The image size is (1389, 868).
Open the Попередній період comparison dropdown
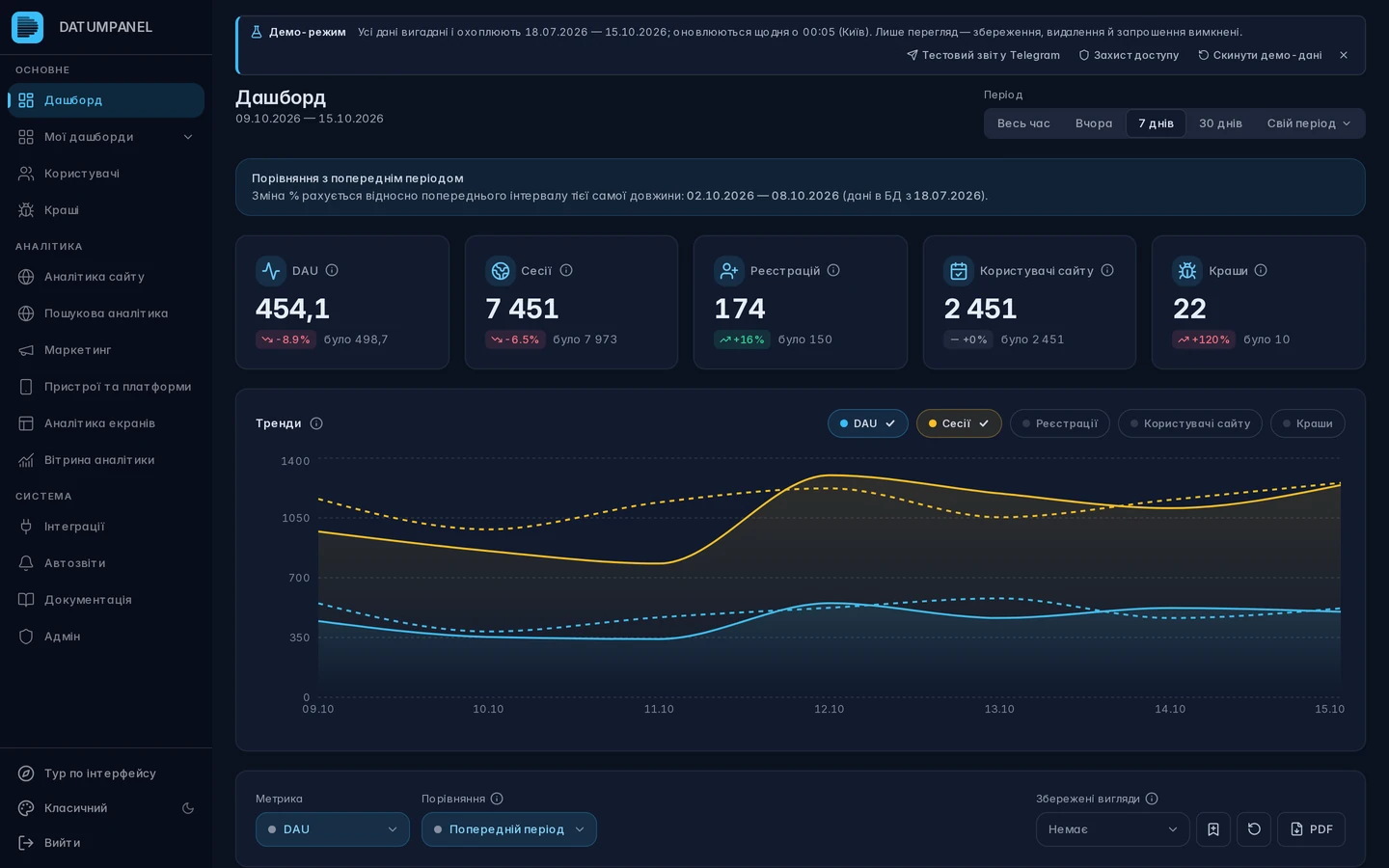click(509, 829)
